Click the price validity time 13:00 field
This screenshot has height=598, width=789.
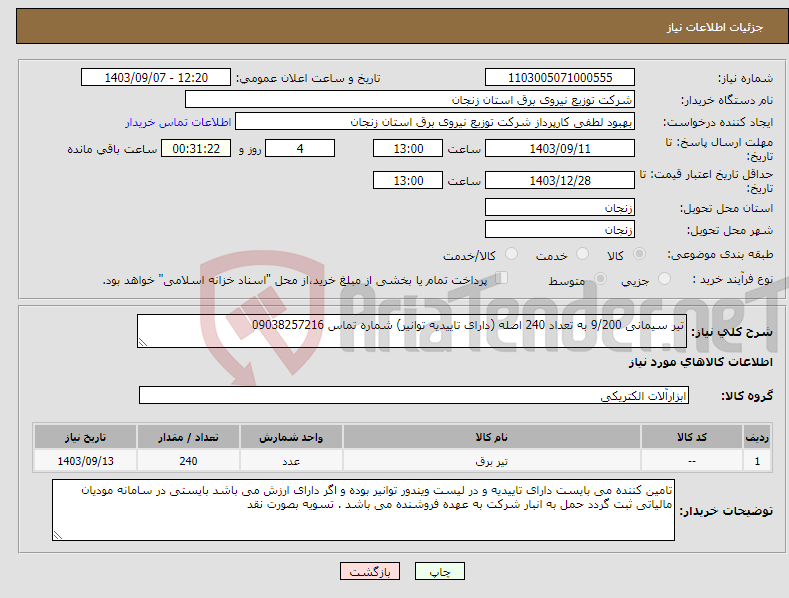click(x=408, y=180)
